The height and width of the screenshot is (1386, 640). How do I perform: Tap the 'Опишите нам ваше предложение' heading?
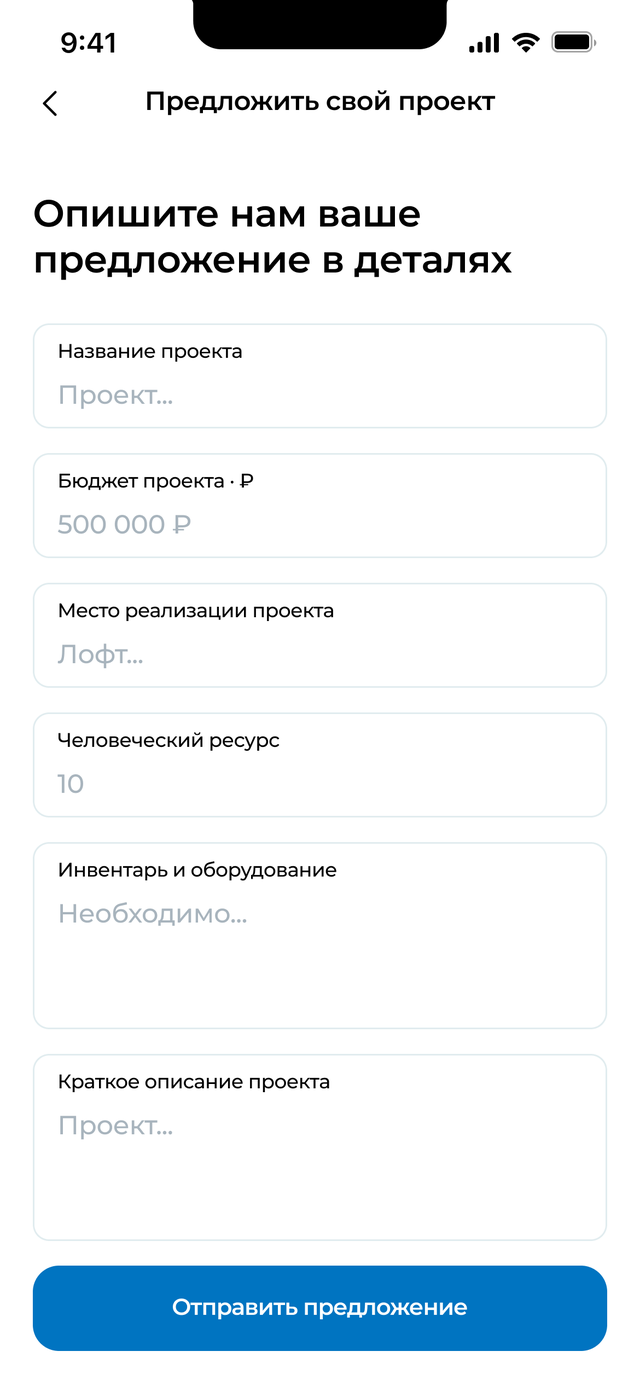[272, 237]
